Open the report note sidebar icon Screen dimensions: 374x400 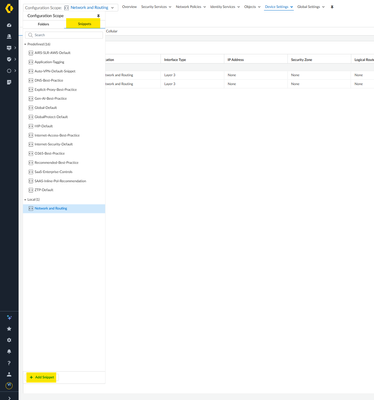pos(9,82)
